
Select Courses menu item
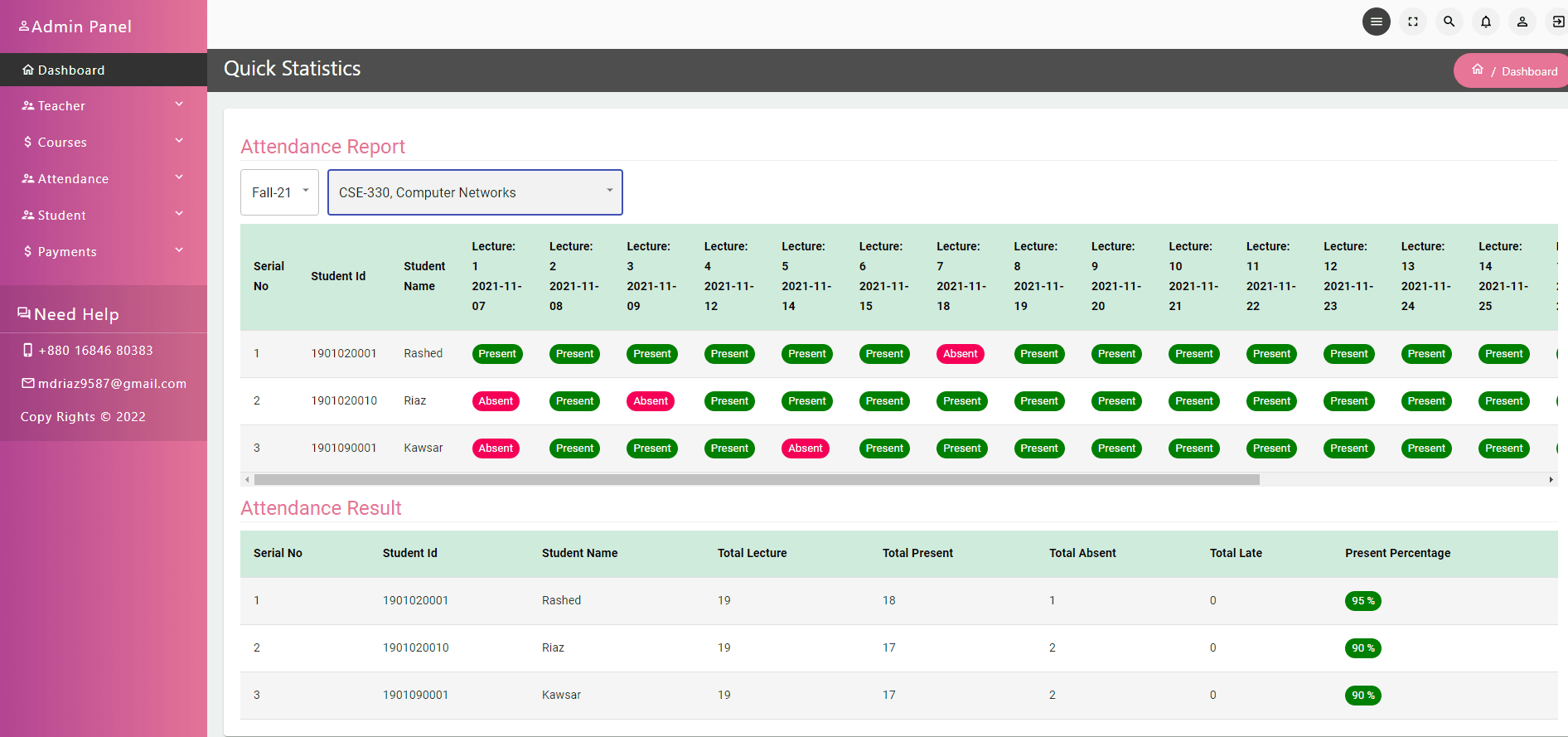coord(104,143)
